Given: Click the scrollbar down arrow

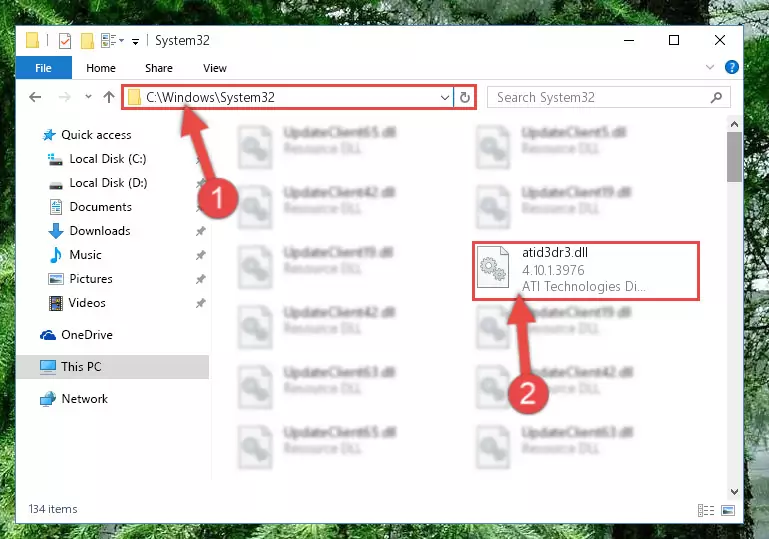Looking at the screenshot, I should point(734,491).
